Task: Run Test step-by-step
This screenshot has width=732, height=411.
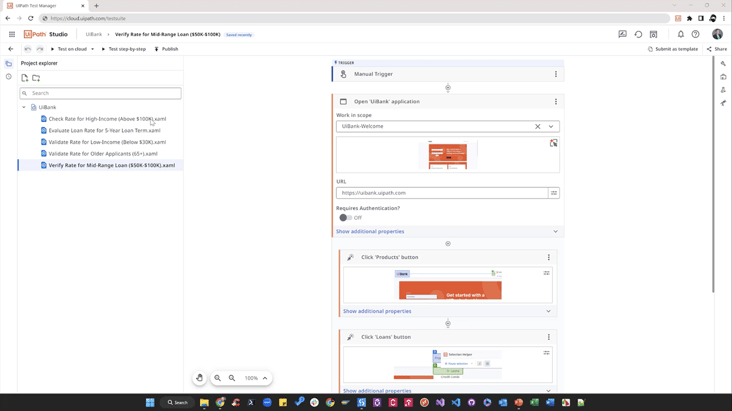Action: pos(124,49)
